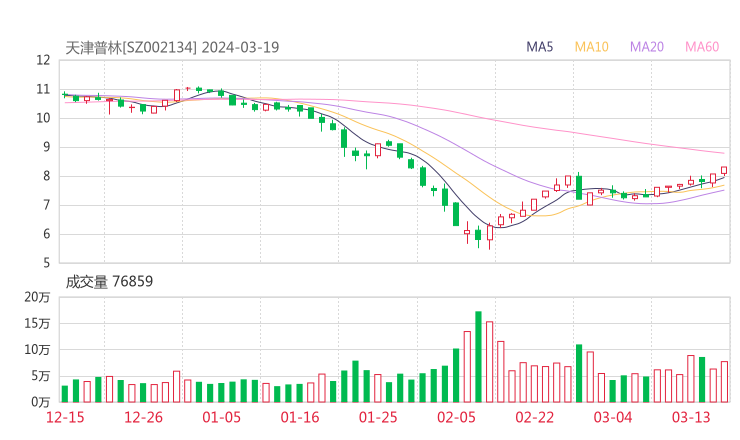Viewport: 740px width, 440px height.
Task: Click the tallest green volume bar
Action: (x=478, y=357)
